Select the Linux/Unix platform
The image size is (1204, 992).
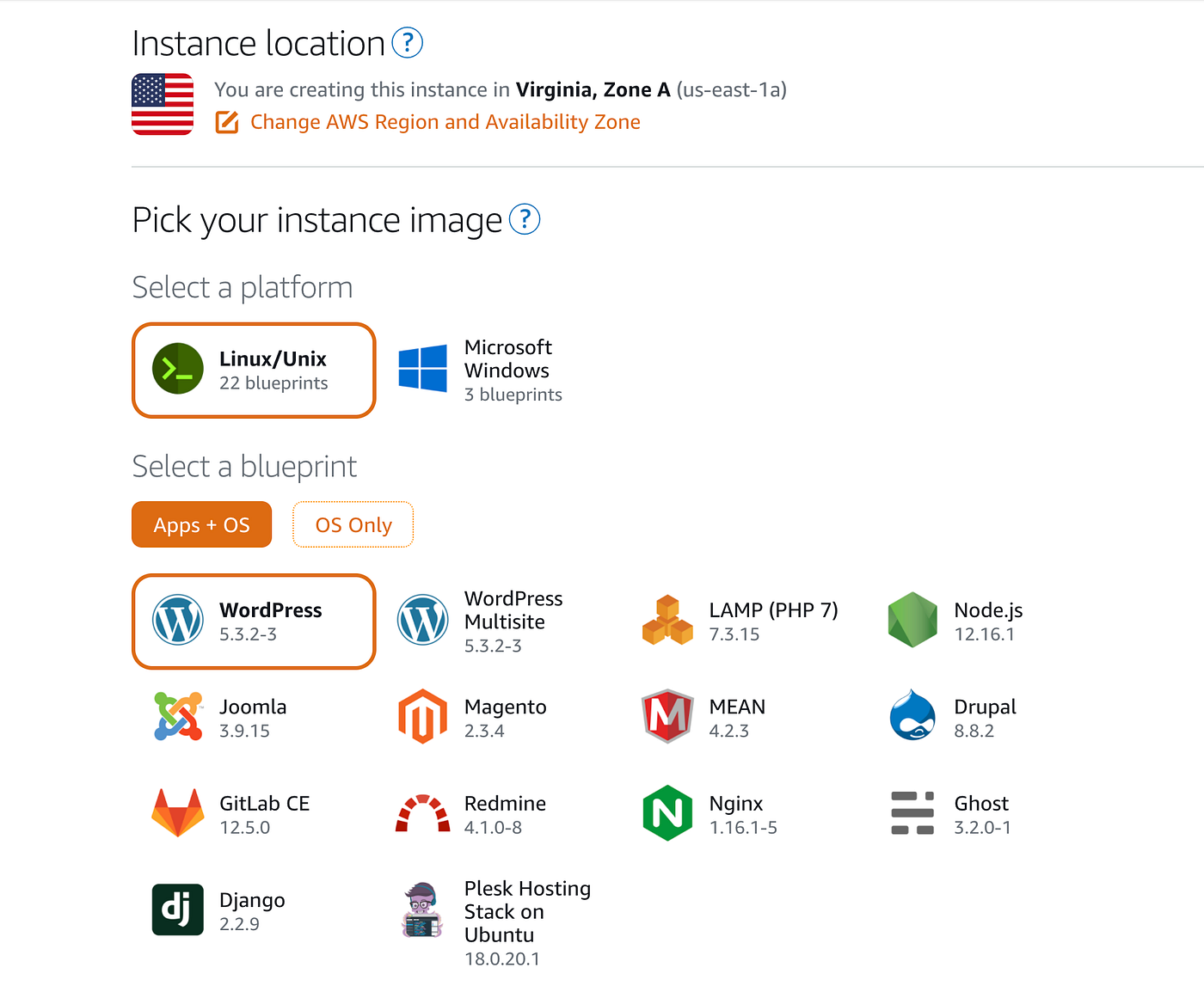pyautogui.click(x=253, y=370)
